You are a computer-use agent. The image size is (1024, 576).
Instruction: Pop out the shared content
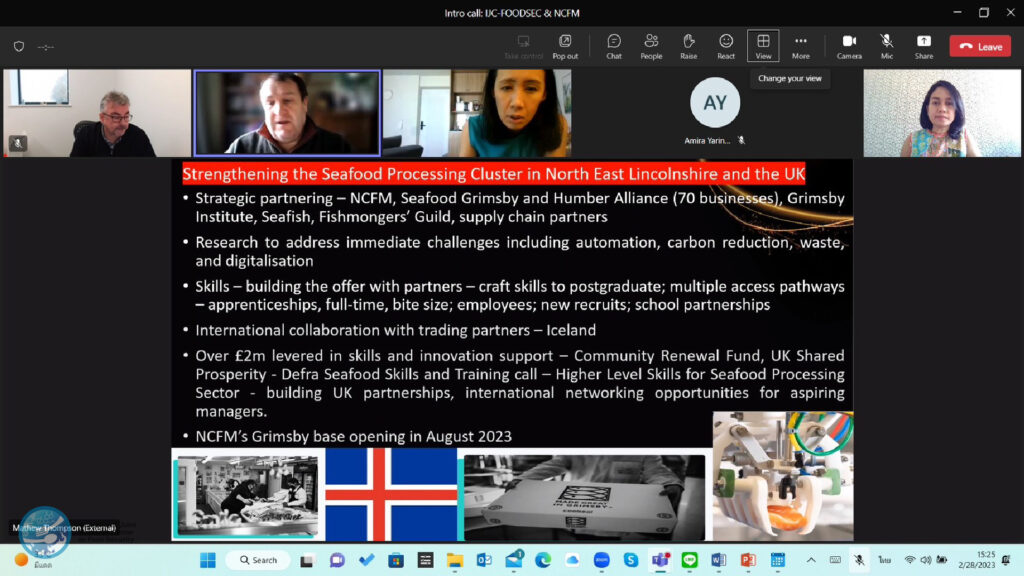pos(565,47)
